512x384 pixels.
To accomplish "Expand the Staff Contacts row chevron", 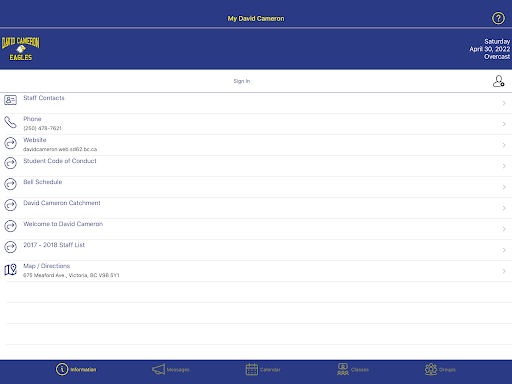I will [504, 103].
